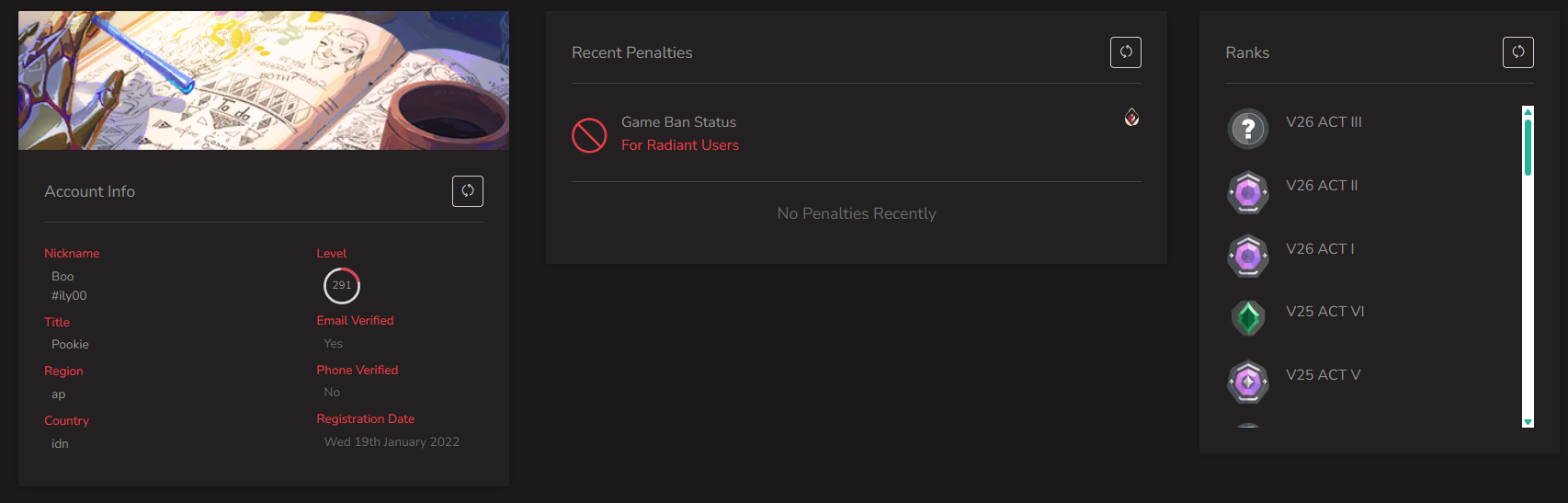Click the Radiant rank badge in penalties

click(x=1132, y=117)
